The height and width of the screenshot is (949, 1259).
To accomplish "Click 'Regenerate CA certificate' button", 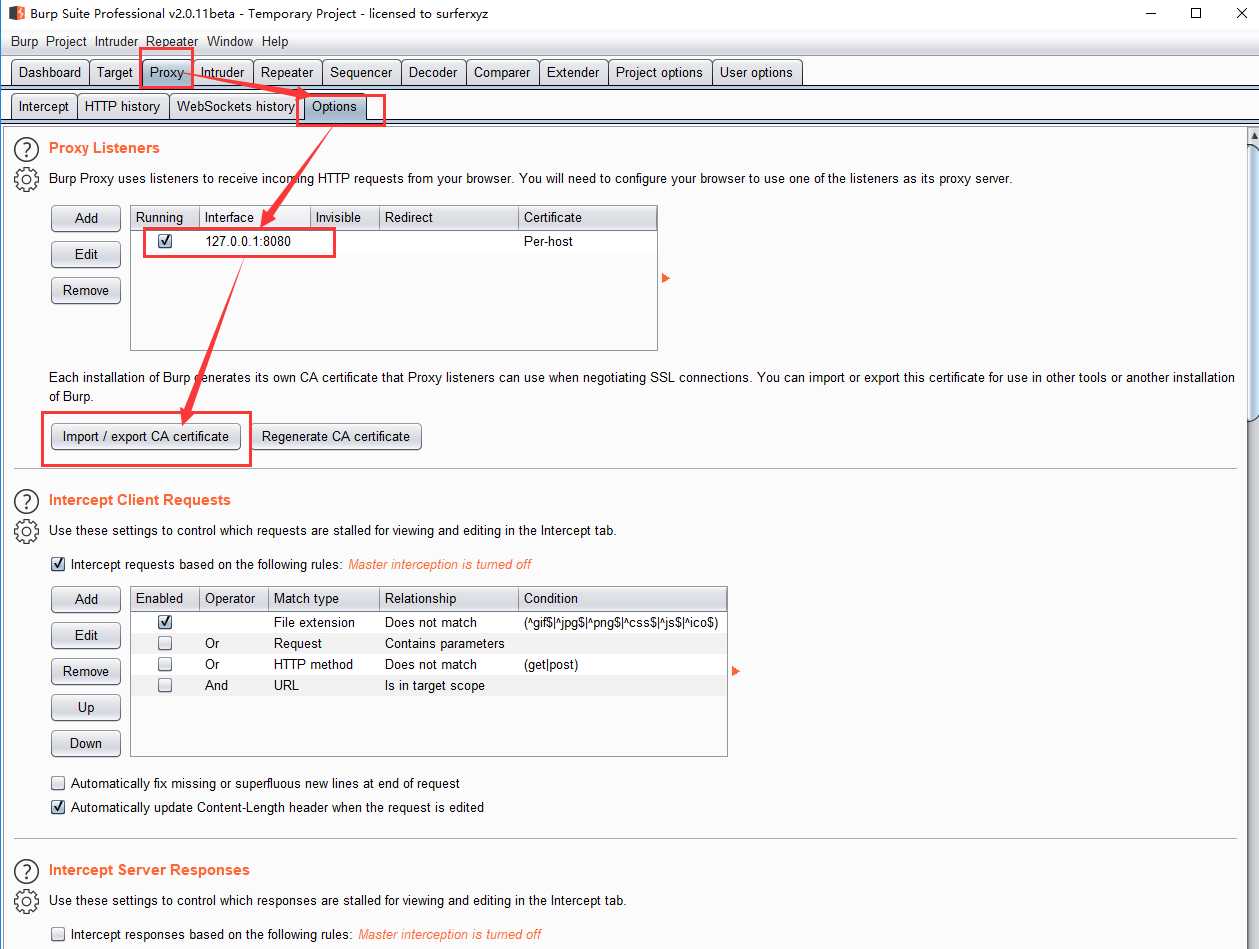I will click(x=336, y=436).
